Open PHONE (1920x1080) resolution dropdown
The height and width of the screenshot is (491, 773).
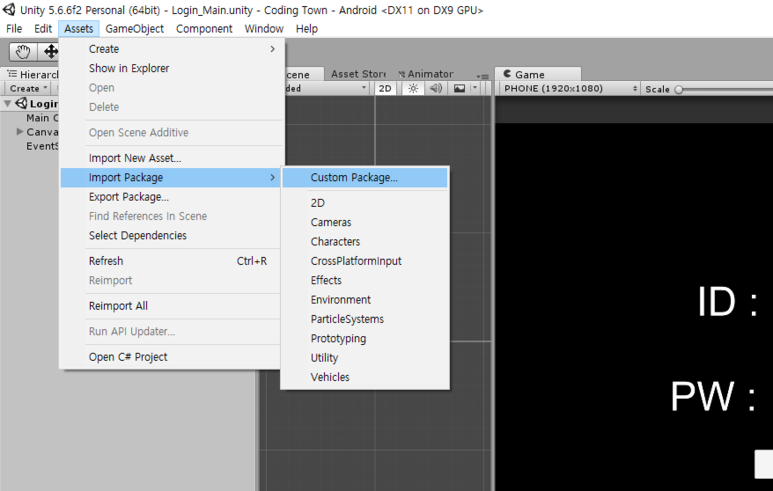pos(569,89)
